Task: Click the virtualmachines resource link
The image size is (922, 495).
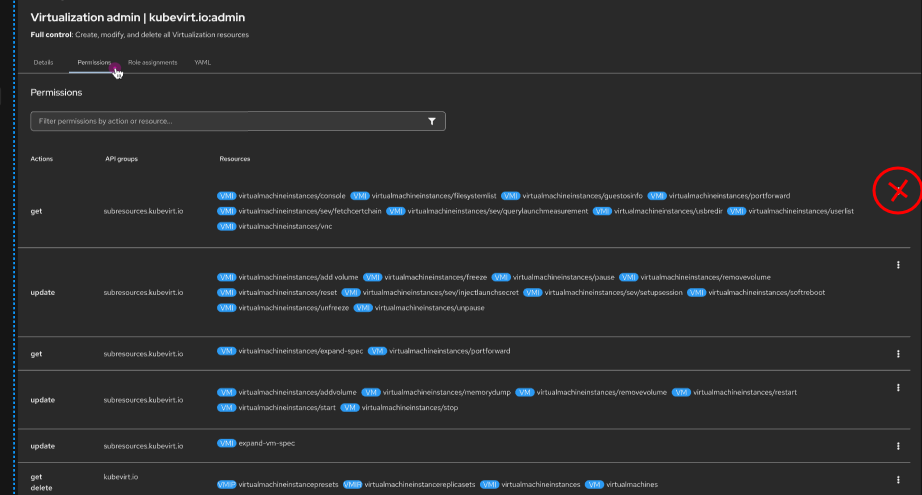Action: [x=632, y=484]
